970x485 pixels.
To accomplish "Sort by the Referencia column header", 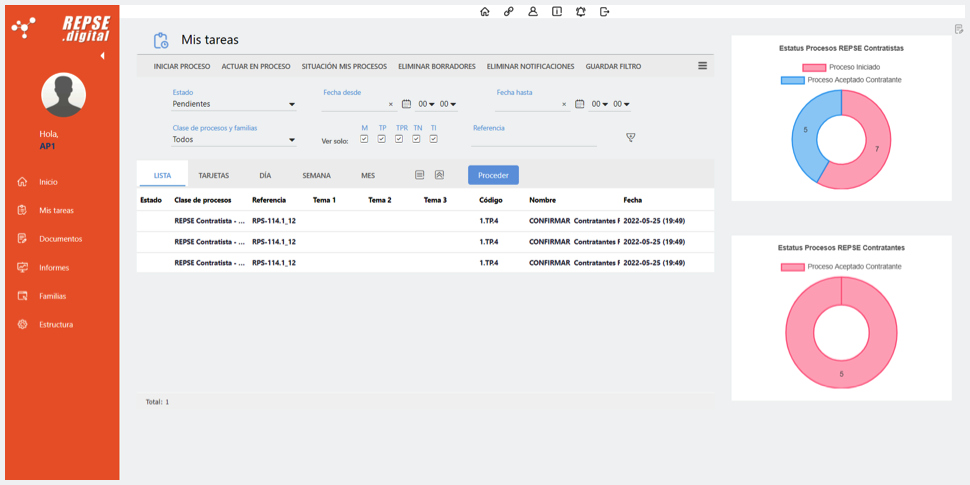I will pyautogui.click(x=269, y=200).
